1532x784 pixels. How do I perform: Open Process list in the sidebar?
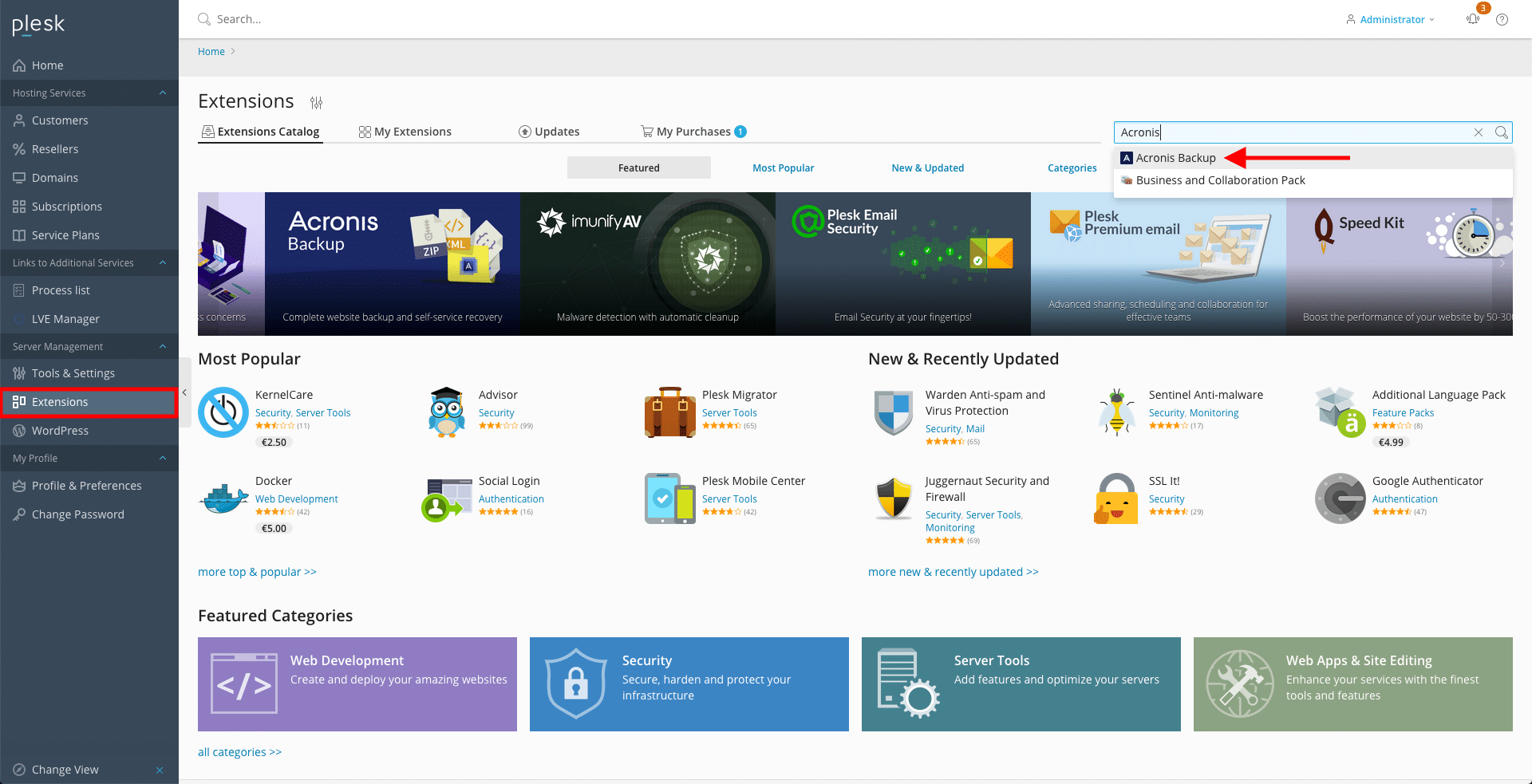coord(89,290)
